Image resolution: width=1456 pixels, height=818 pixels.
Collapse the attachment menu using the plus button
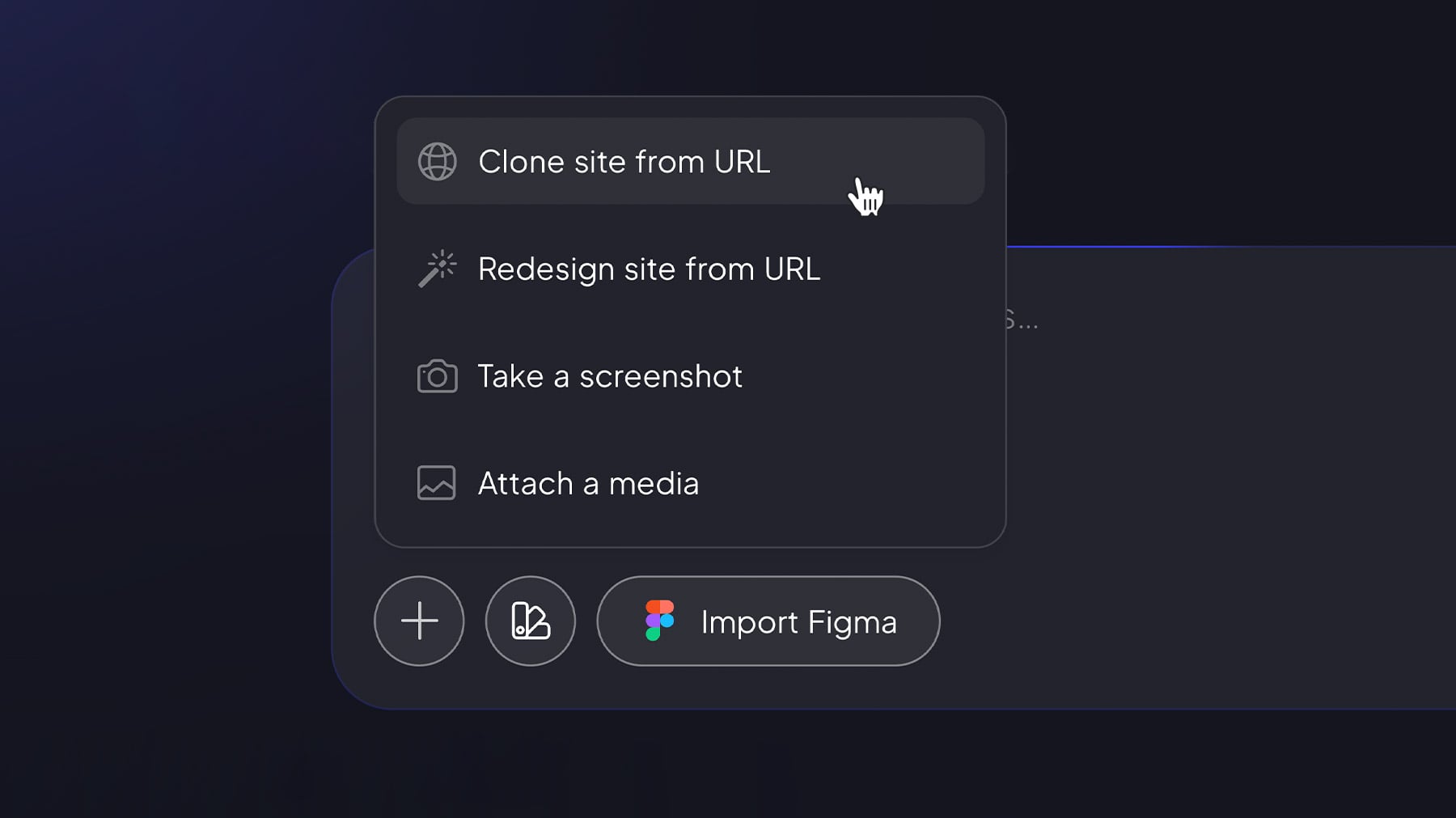pos(419,621)
